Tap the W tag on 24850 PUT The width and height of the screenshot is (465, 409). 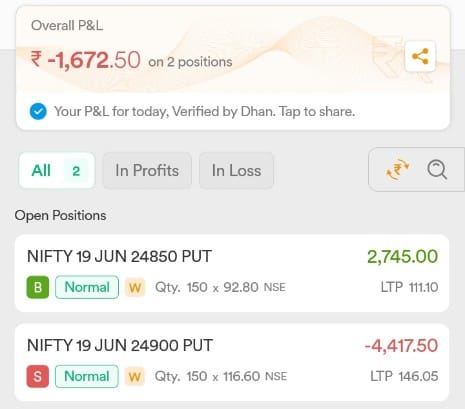135,287
